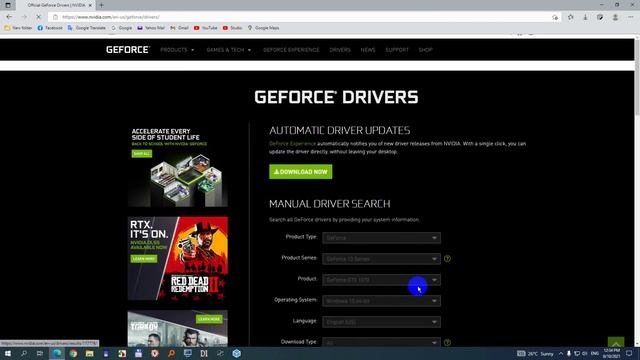Click the GeForce logo
The width and height of the screenshot is (640, 360).
pos(128,50)
